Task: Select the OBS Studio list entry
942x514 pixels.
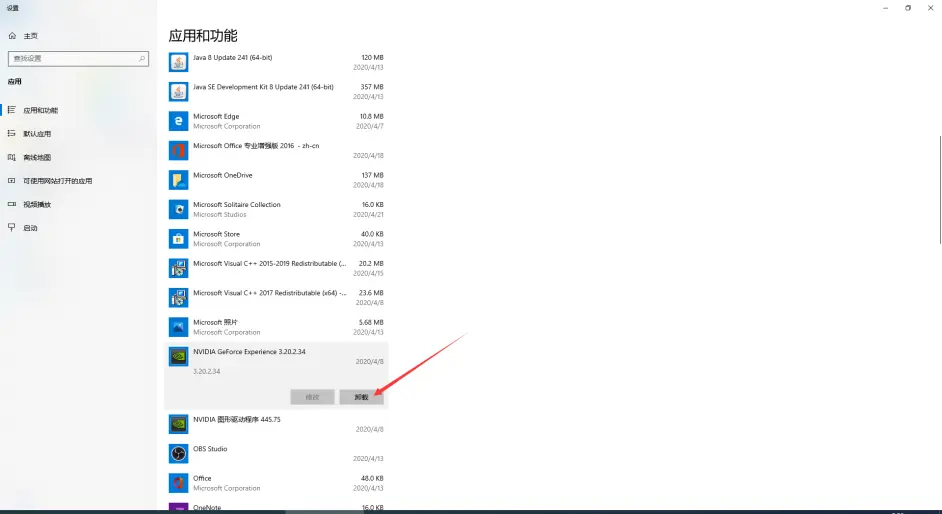Action: (276, 454)
